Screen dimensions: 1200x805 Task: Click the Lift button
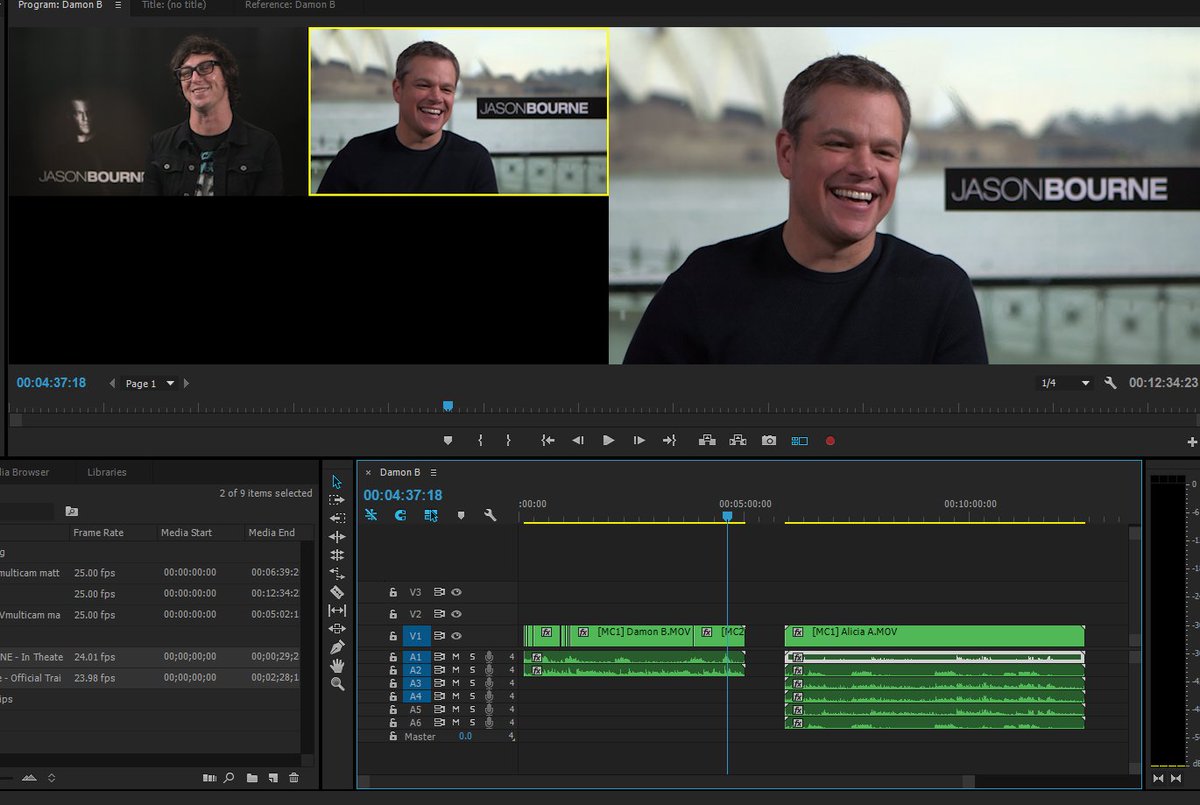(707, 440)
